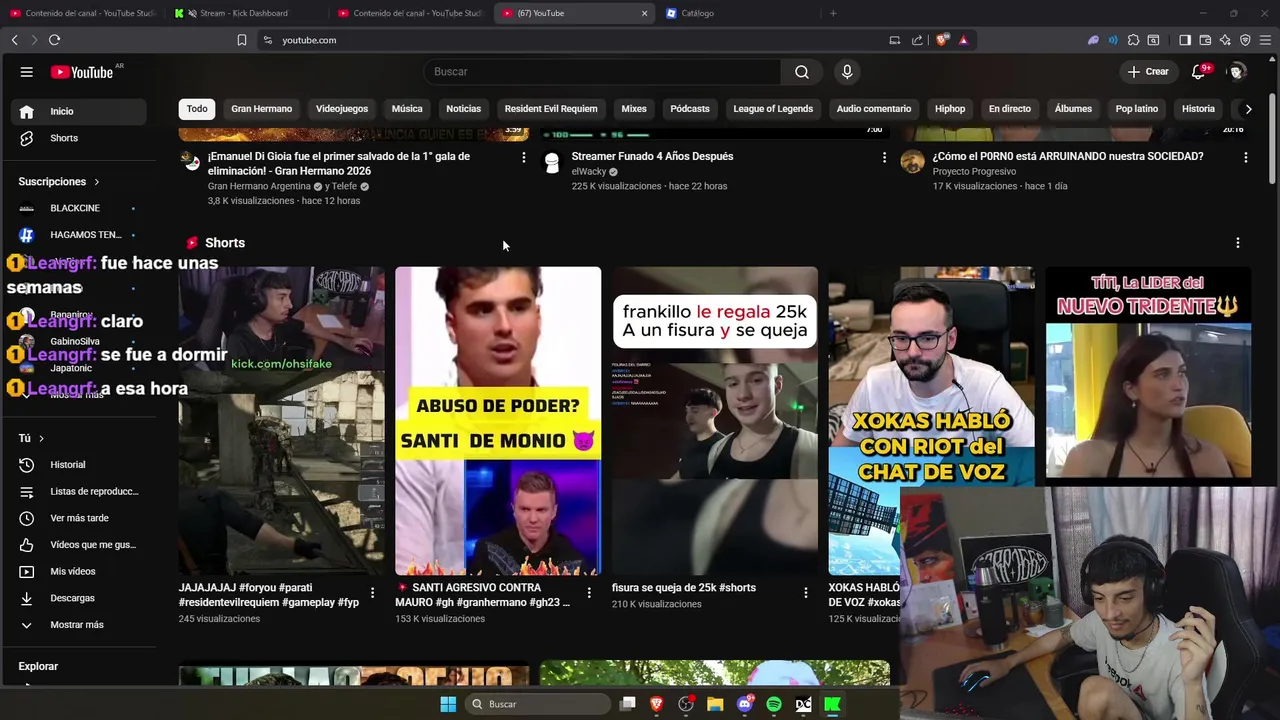Share this page via address bar icon

pyautogui.click(x=917, y=40)
